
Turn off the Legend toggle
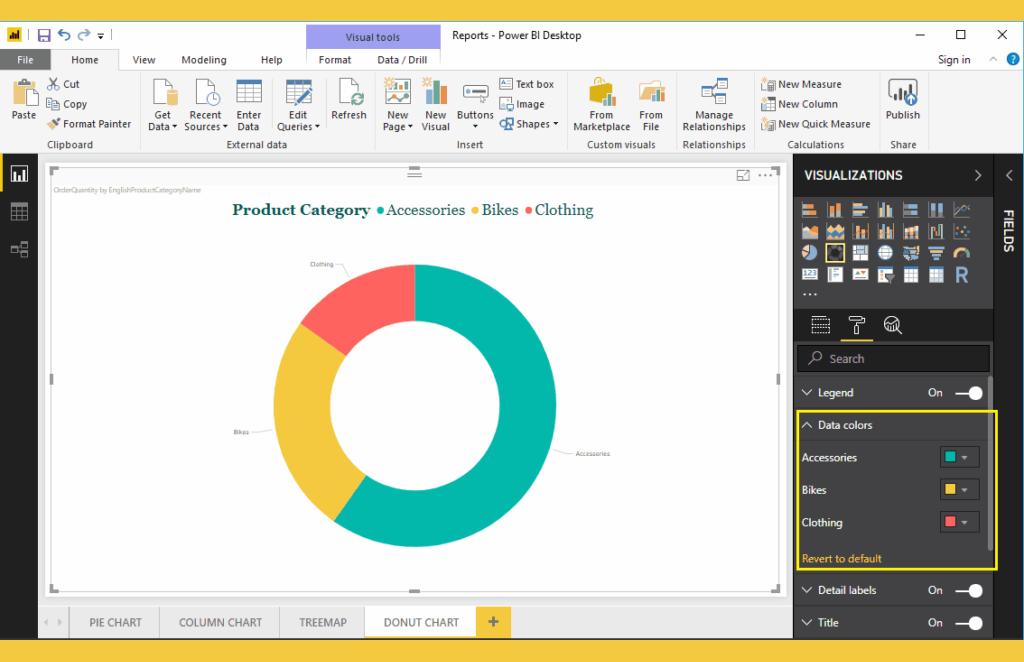pyautogui.click(x=968, y=393)
